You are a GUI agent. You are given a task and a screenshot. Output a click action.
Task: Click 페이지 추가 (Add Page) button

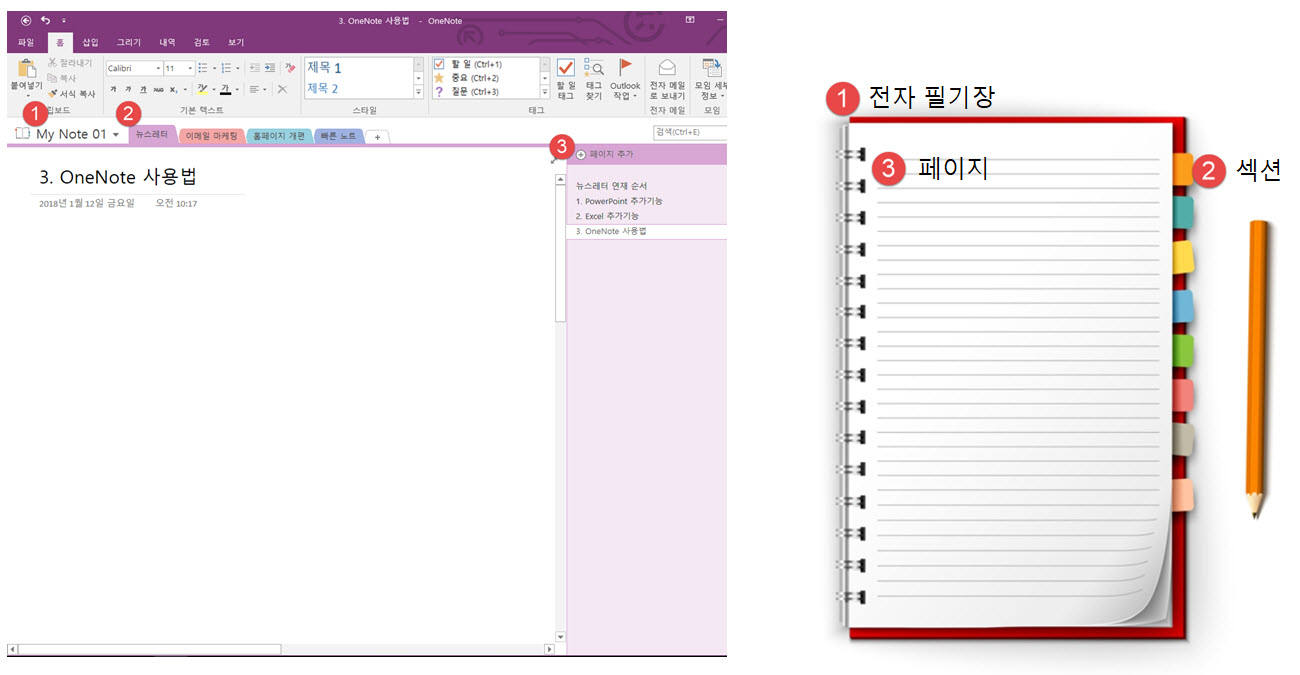[604, 154]
